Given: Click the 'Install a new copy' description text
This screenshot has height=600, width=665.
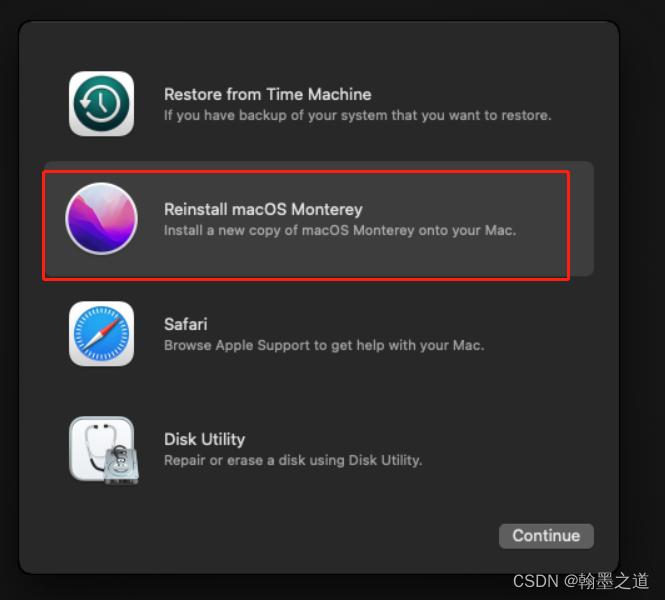Looking at the screenshot, I should click(340, 230).
